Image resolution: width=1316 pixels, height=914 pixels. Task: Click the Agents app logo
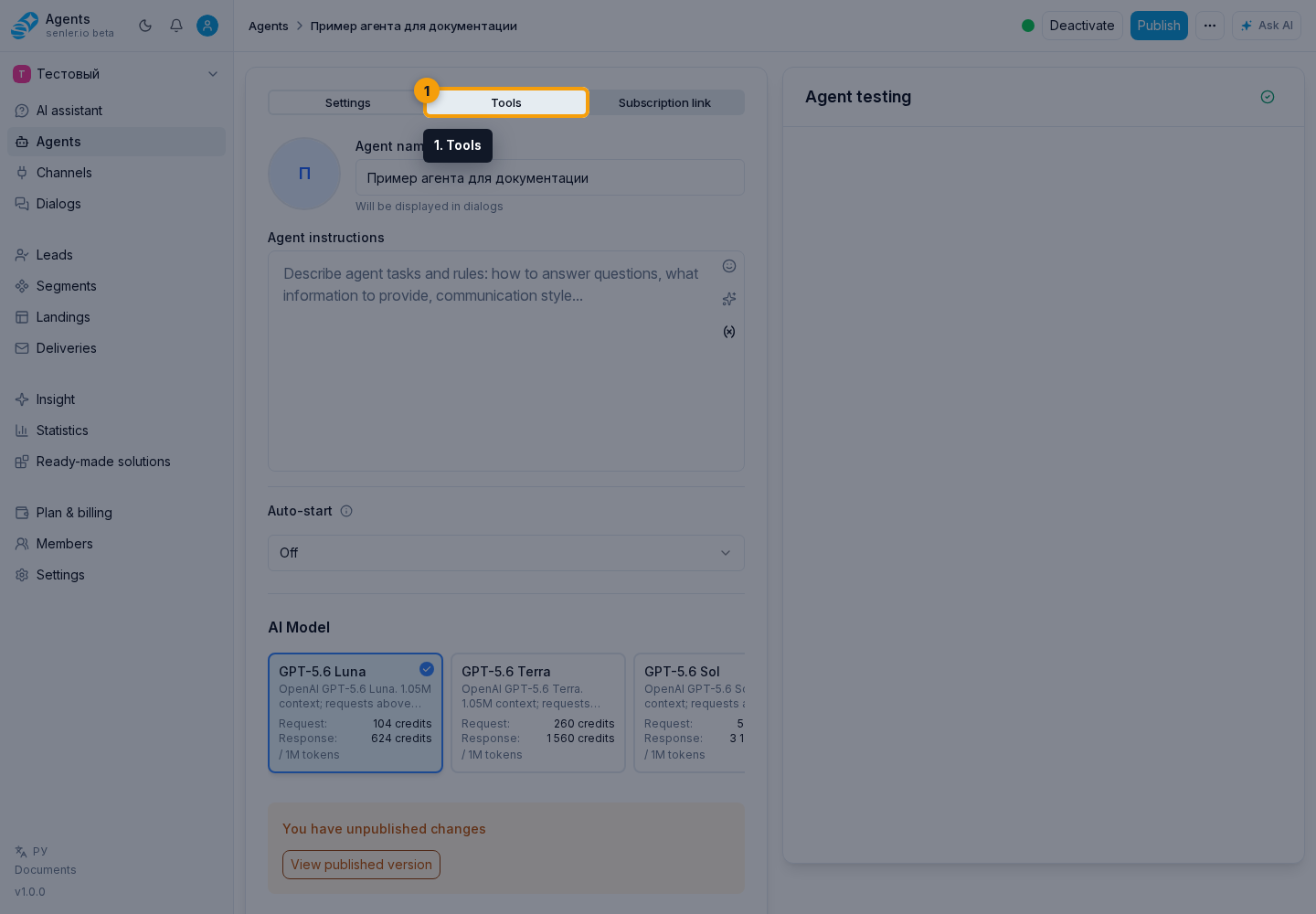(25, 26)
